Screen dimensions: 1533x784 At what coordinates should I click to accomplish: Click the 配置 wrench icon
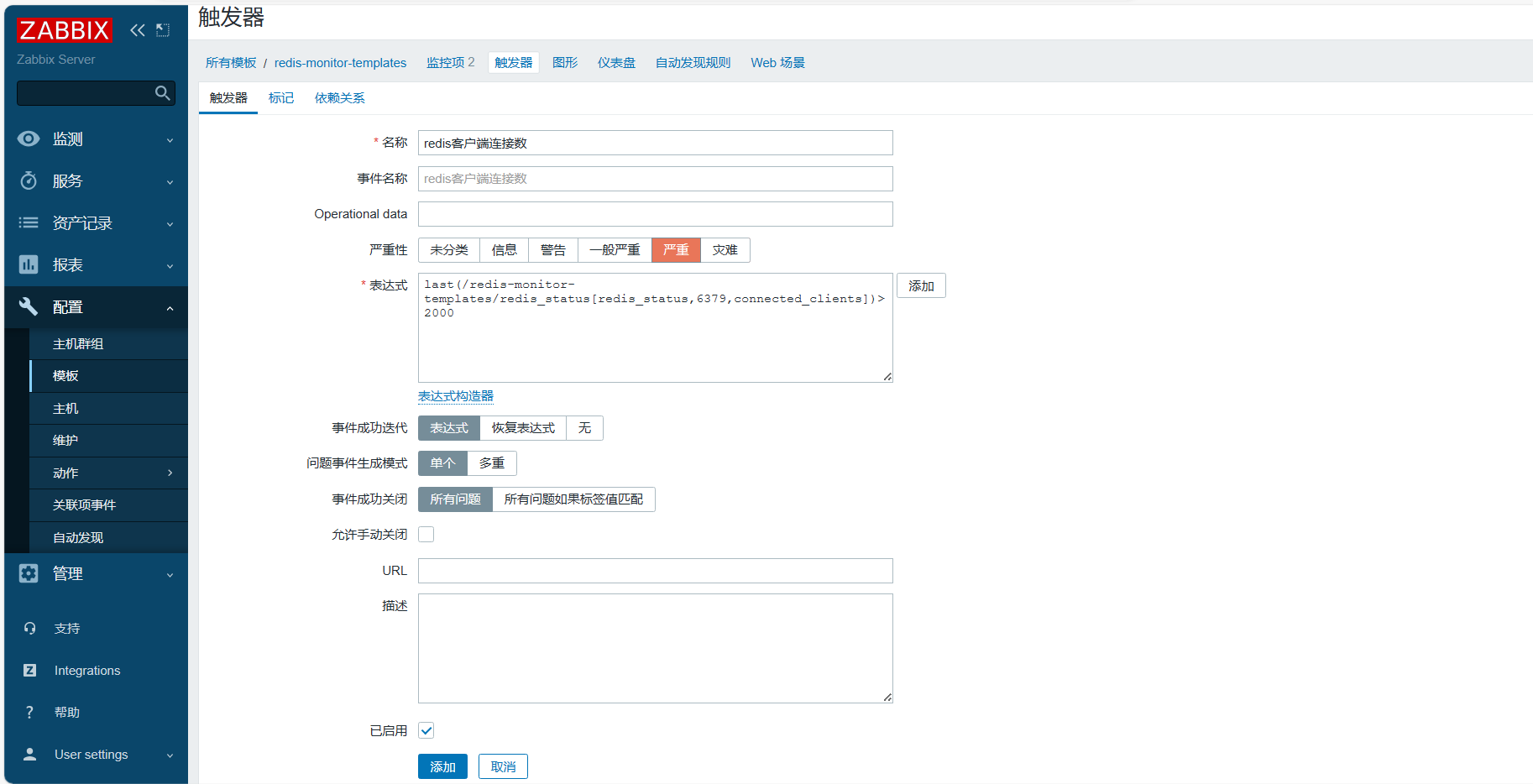pos(29,307)
